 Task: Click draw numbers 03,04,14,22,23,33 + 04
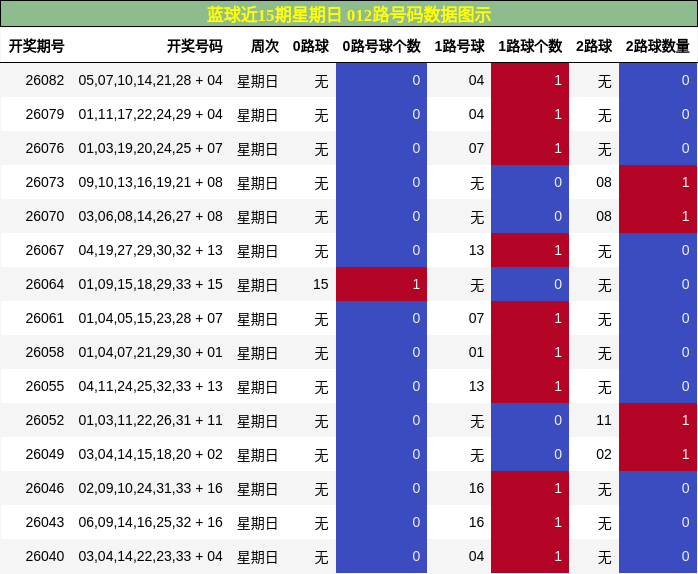[x=150, y=556]
